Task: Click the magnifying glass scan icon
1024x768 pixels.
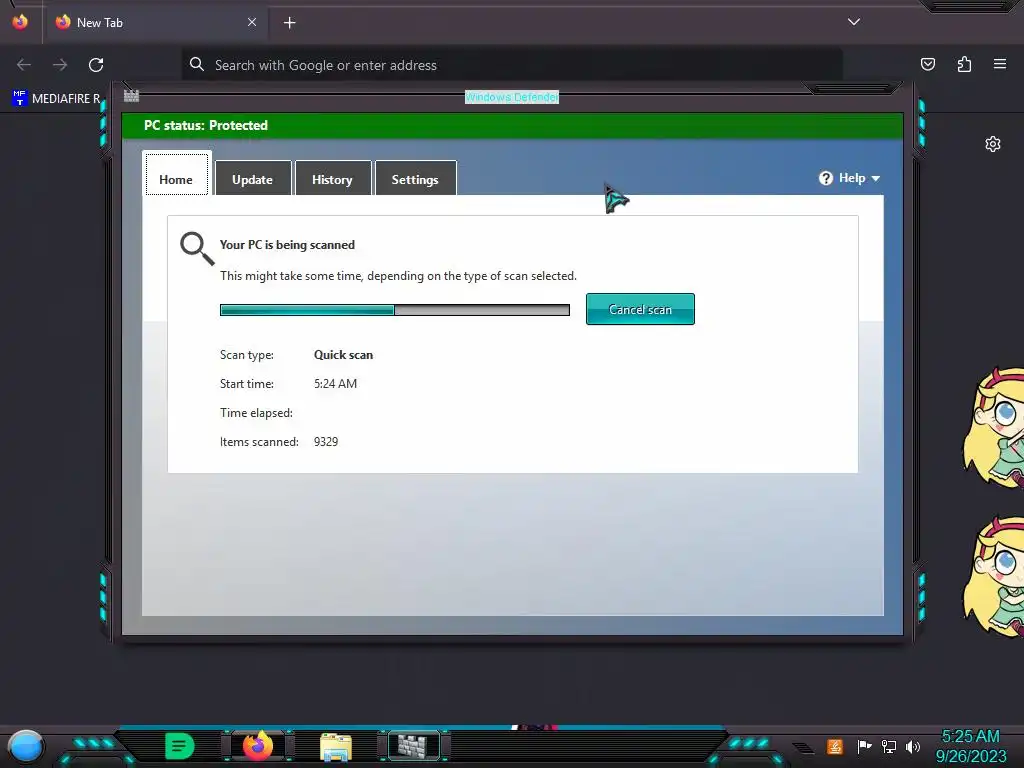Action: tap(197, 249)
